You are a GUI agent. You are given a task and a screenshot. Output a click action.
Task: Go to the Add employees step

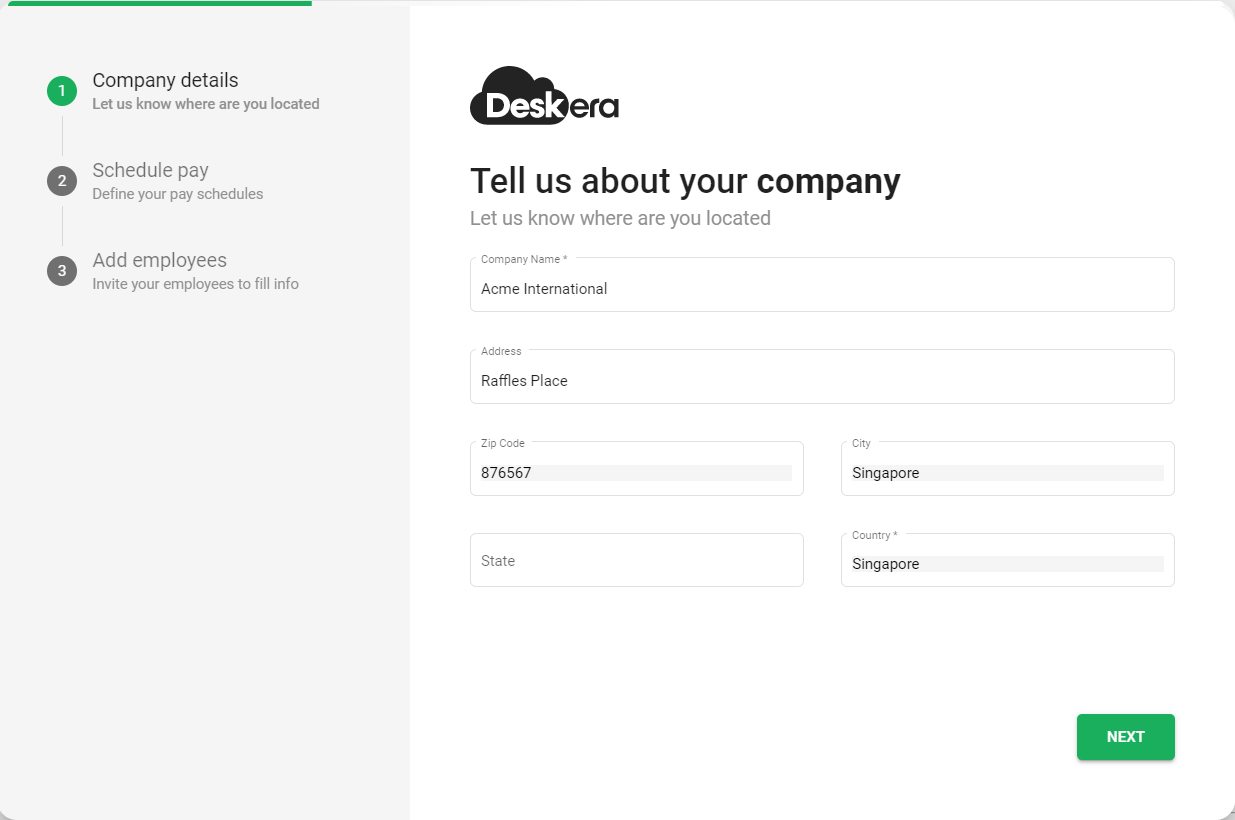(x=159, y=260)
